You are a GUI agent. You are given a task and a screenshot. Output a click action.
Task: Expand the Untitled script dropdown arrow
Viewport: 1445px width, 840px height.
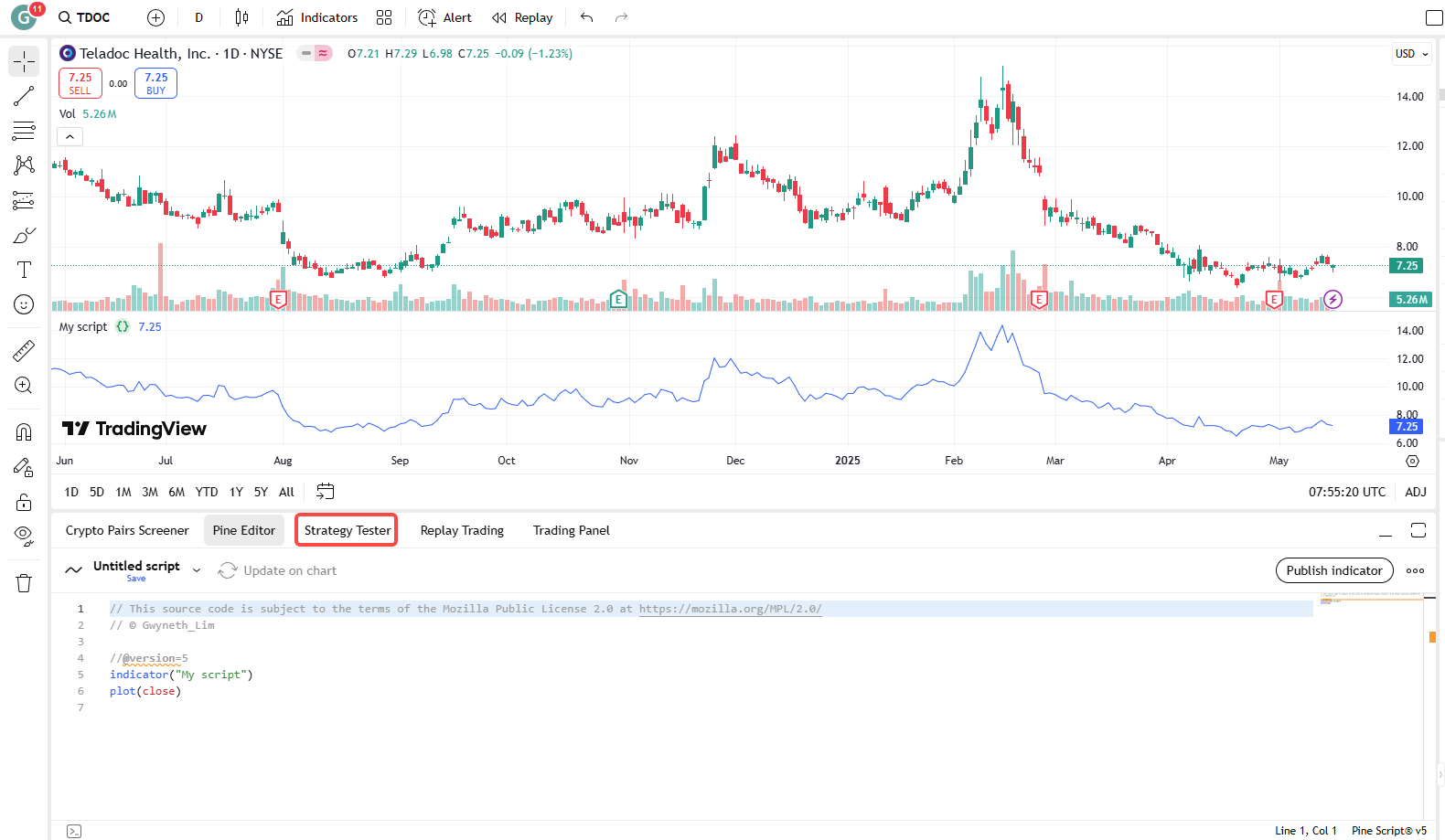[x=197, y=570]
